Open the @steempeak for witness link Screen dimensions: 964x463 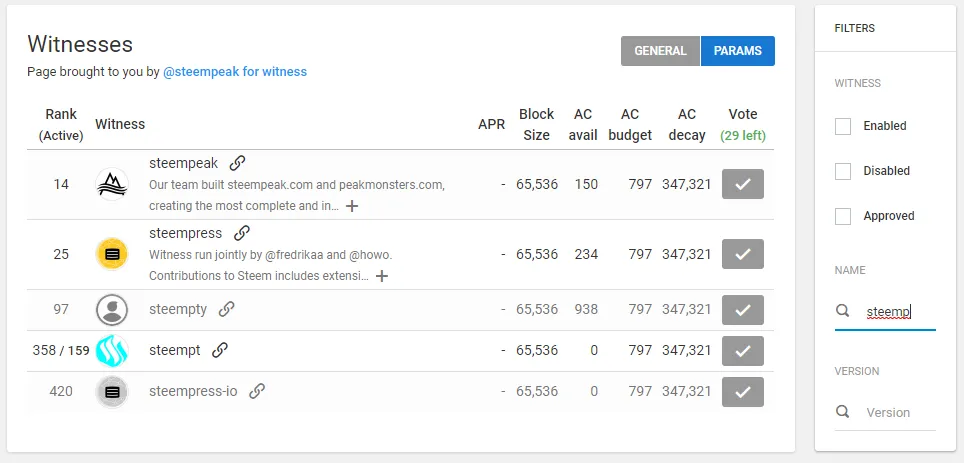point(235,72)
